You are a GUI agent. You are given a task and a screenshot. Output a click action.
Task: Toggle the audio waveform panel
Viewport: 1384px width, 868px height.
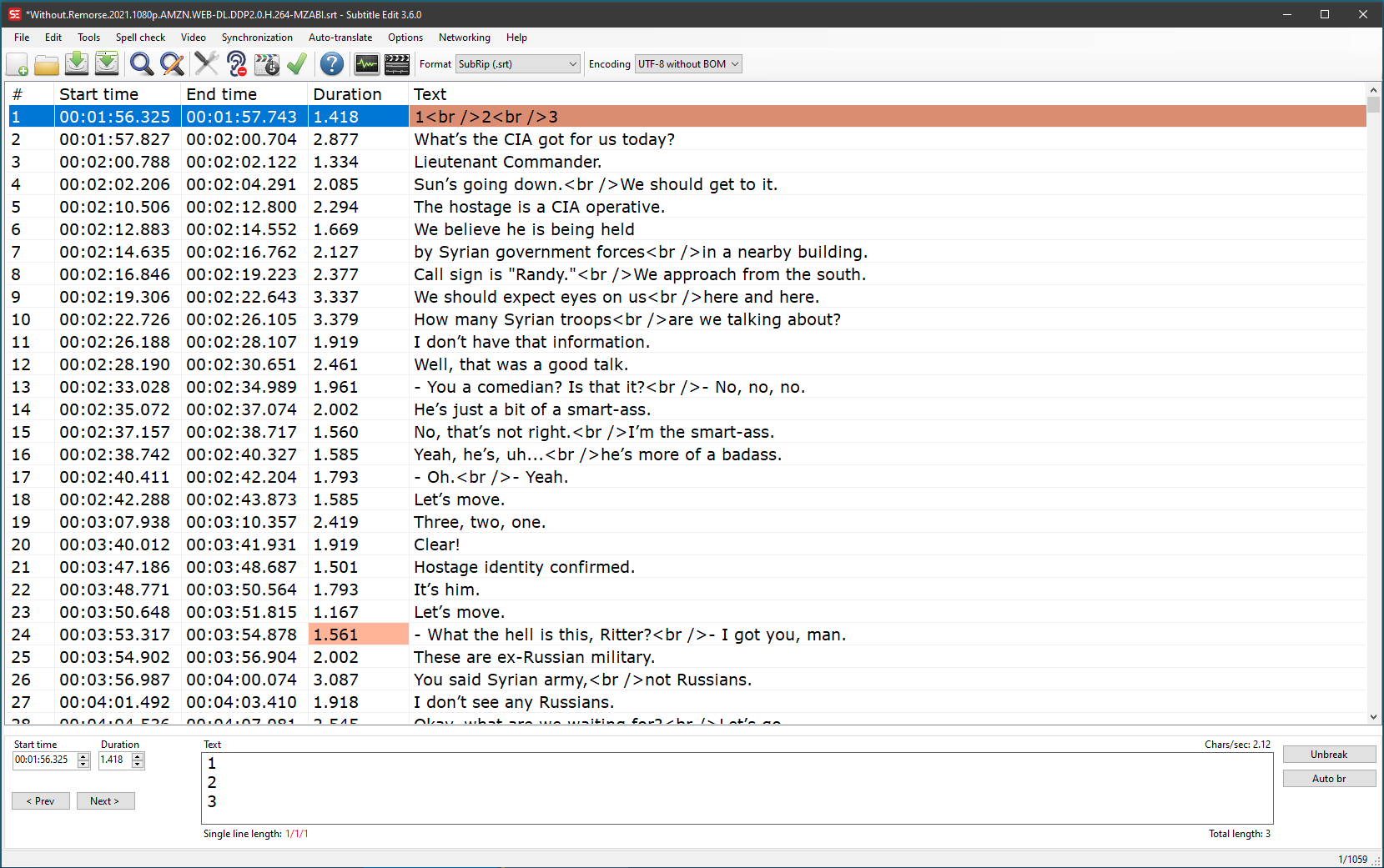(x=367, y=63)
